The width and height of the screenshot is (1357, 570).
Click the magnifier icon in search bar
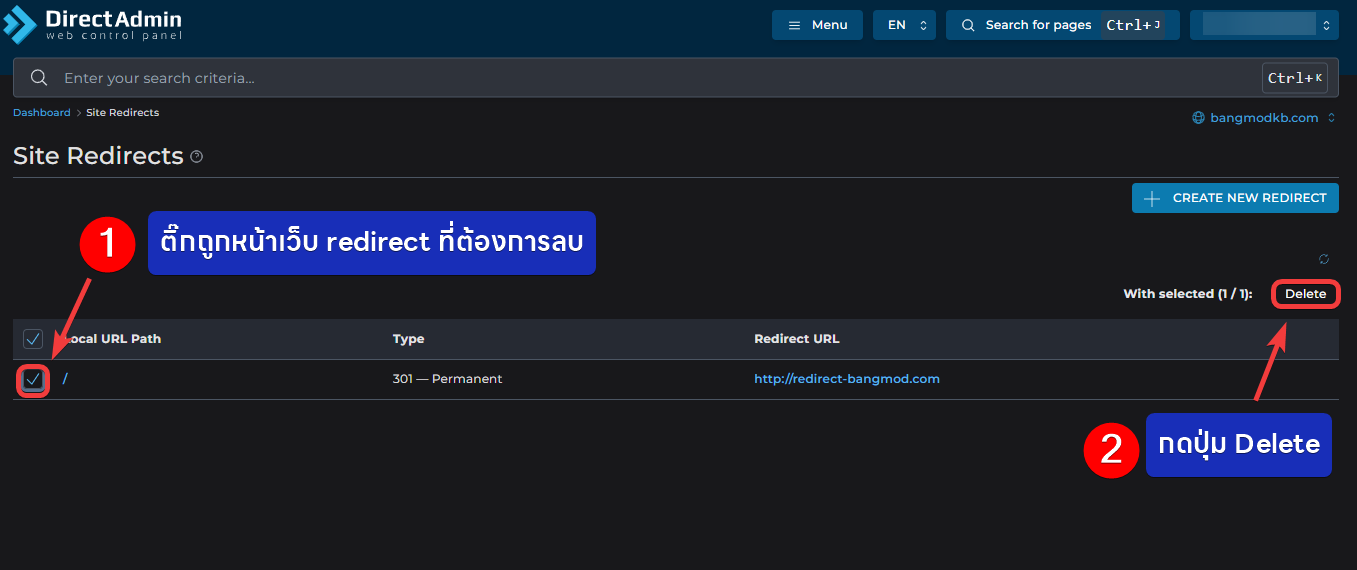pyautogui.click(x=39, y=78)
